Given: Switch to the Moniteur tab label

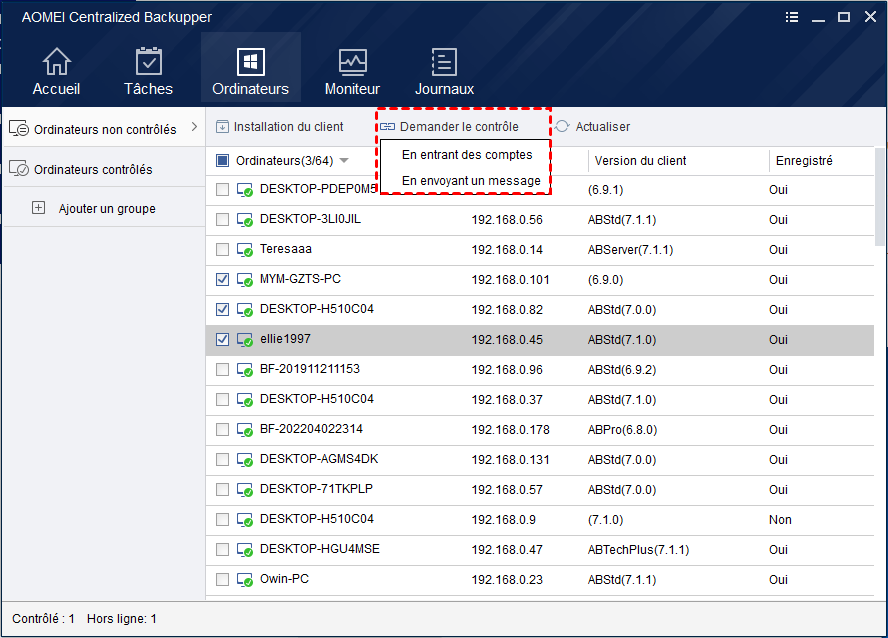Looking at the screenshot, I should coord(352,89).
